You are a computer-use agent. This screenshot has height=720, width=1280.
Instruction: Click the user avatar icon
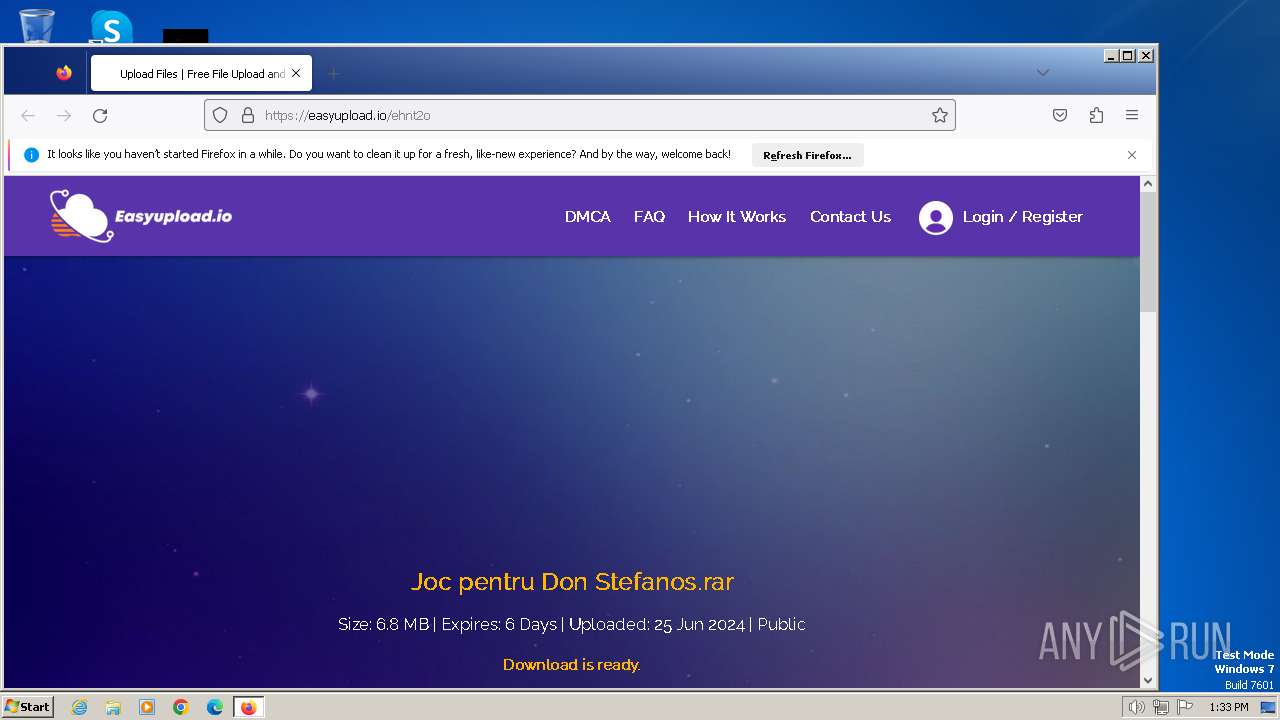coord(936,217)
